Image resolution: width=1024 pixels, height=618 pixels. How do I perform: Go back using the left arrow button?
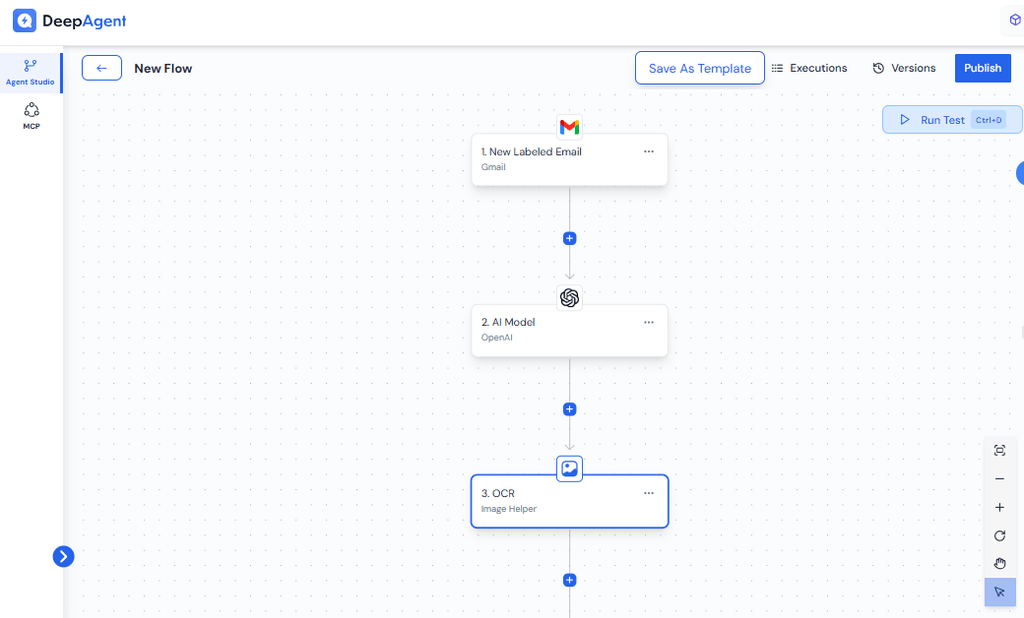(102, 68)
